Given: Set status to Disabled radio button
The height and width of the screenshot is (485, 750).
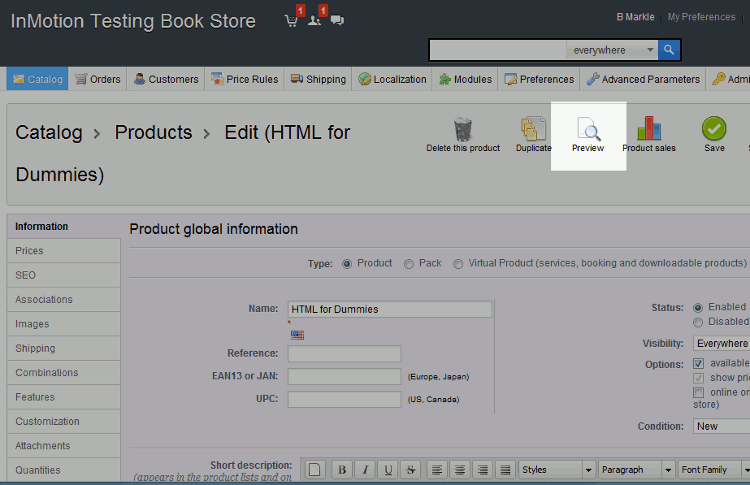Looking at the screenshot, I should (x=698, y=322).
